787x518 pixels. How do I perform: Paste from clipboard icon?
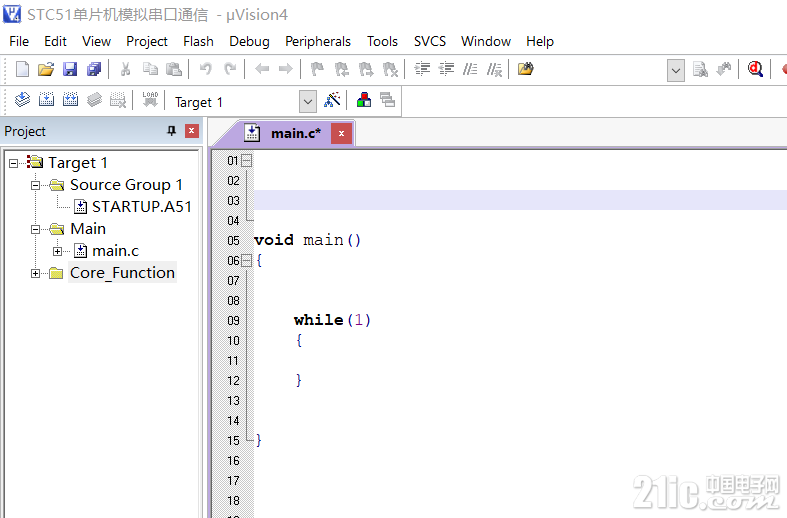point(174,69)
